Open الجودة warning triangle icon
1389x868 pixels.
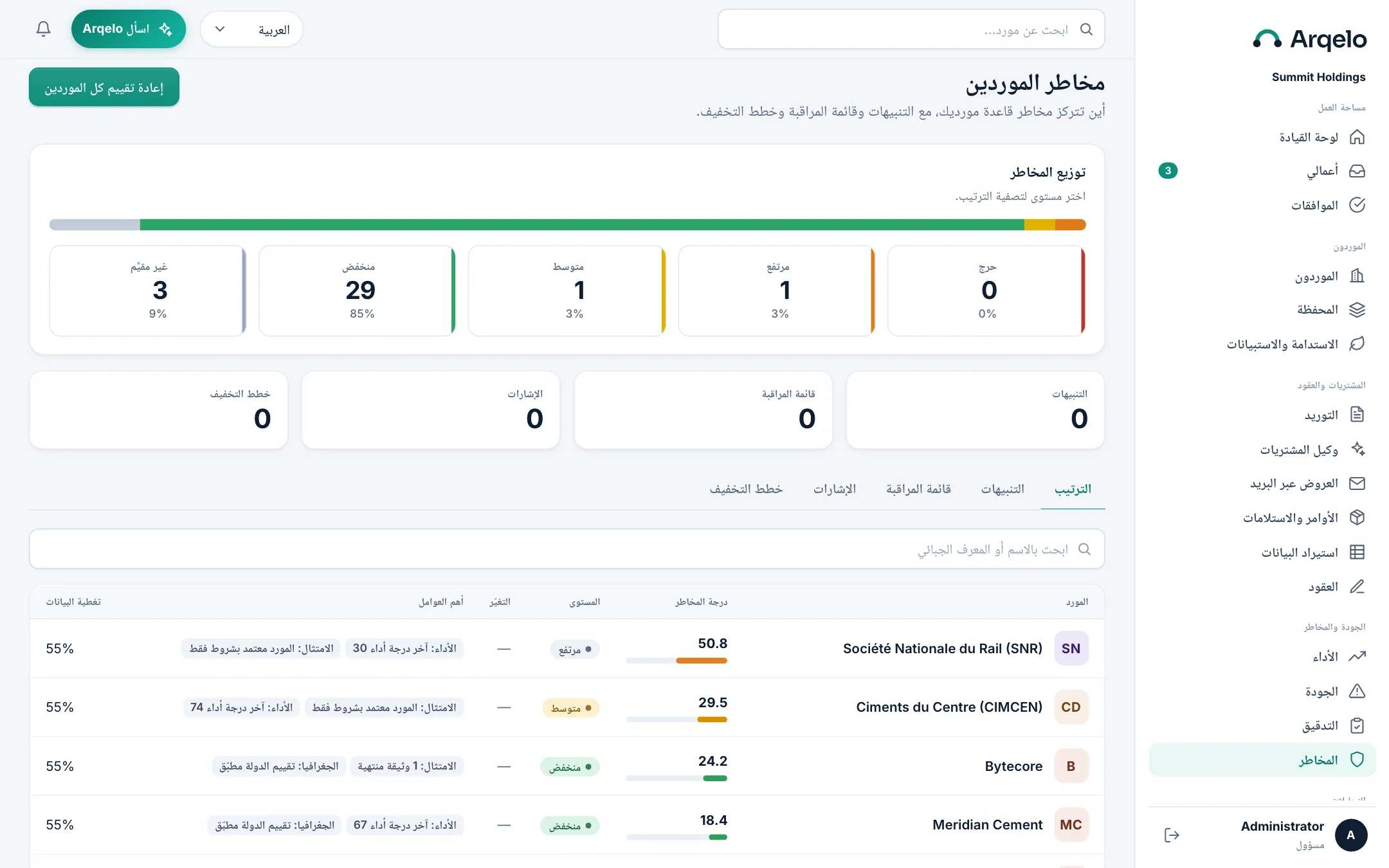tap(1357, 691)
